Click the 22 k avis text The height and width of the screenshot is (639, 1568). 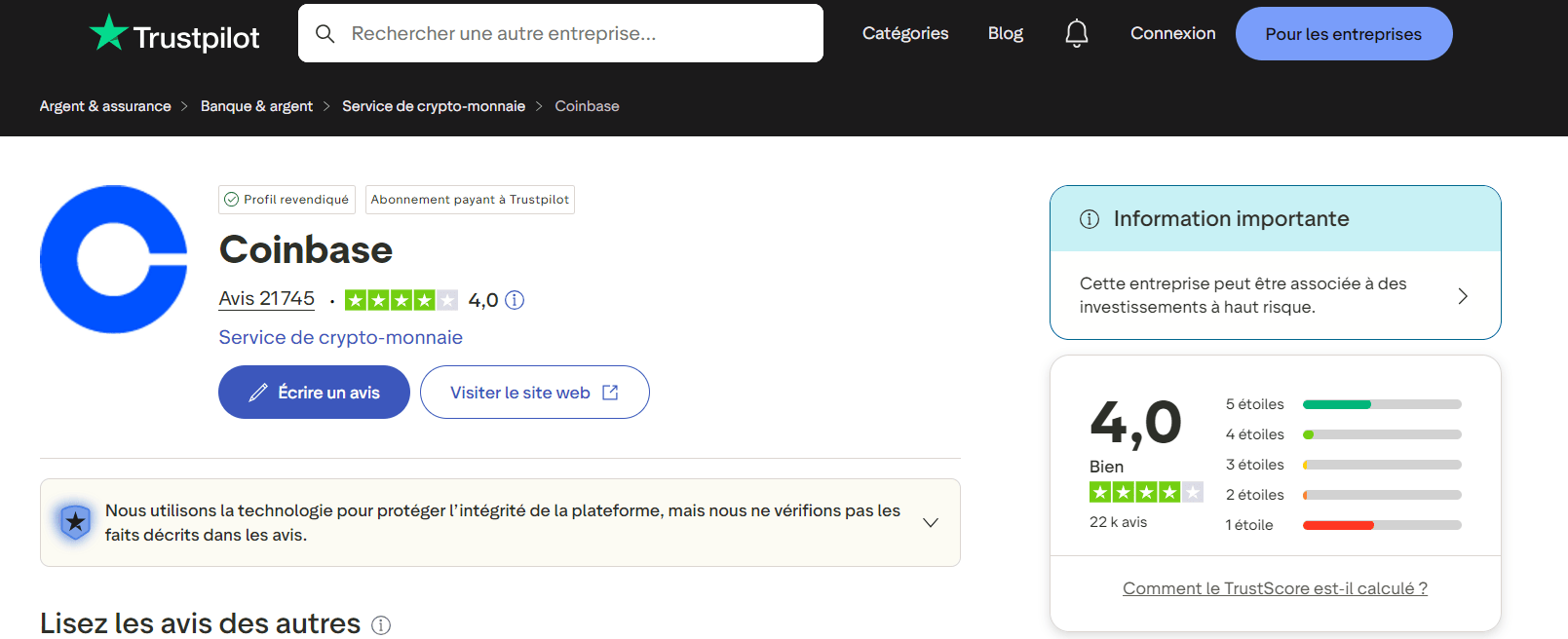[1118, 522]
